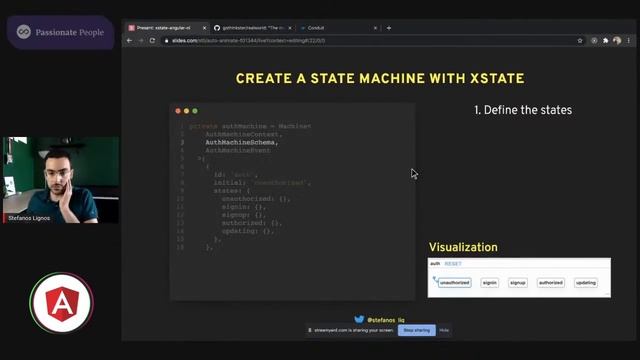Select the signin state node

(489, 282)
